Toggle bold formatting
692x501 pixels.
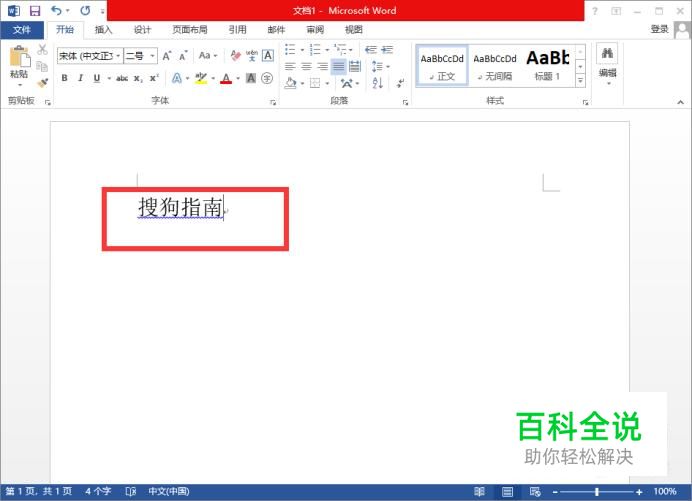64,78
